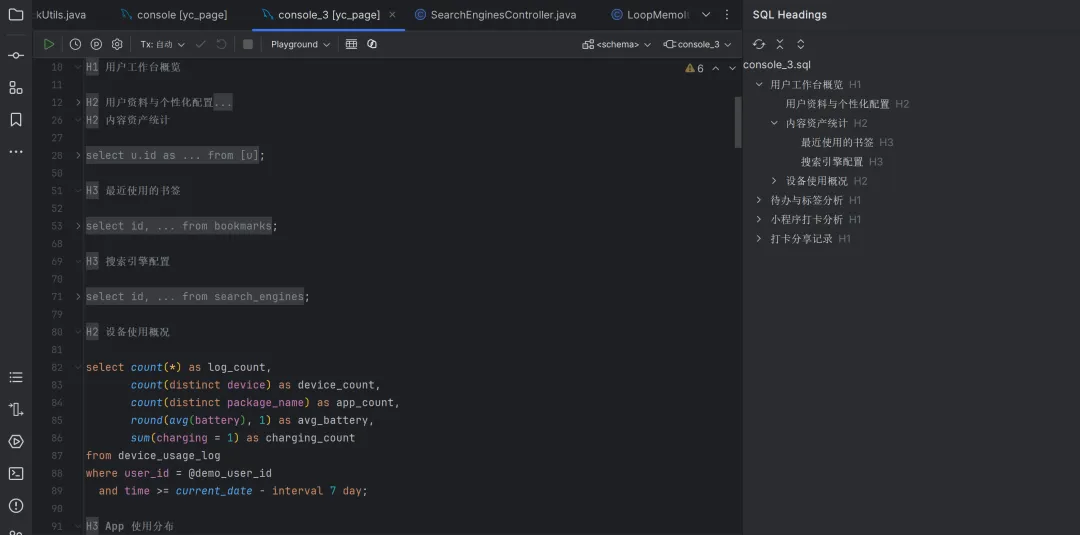The image size is (1080, 535).
Task: Stop running query square button
Action: pyautogui.click(x=248, y=44)
